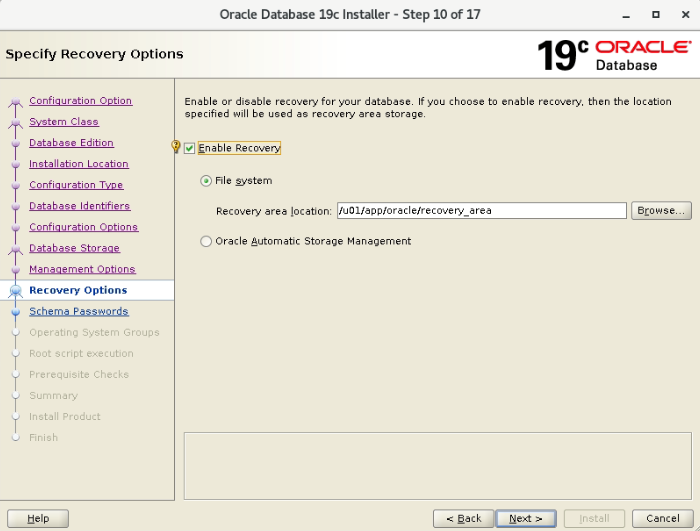Screen dimensions: 700x531
Task: Click the Oracle 19c Database logo
Action: [x=614, y=55]
